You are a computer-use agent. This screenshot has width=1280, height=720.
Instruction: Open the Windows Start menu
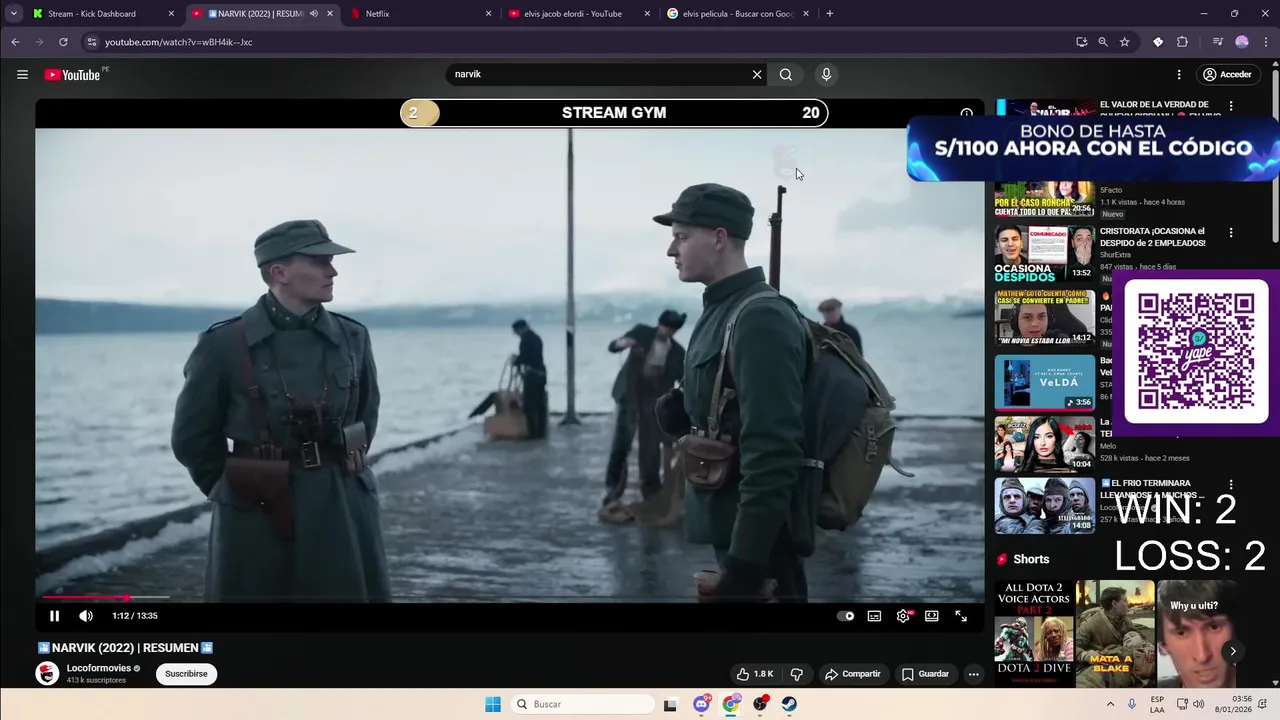coord(493,704)
